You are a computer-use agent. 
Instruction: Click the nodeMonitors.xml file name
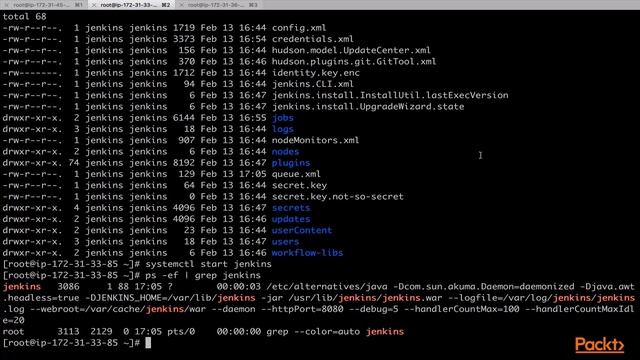click(316, 140)
